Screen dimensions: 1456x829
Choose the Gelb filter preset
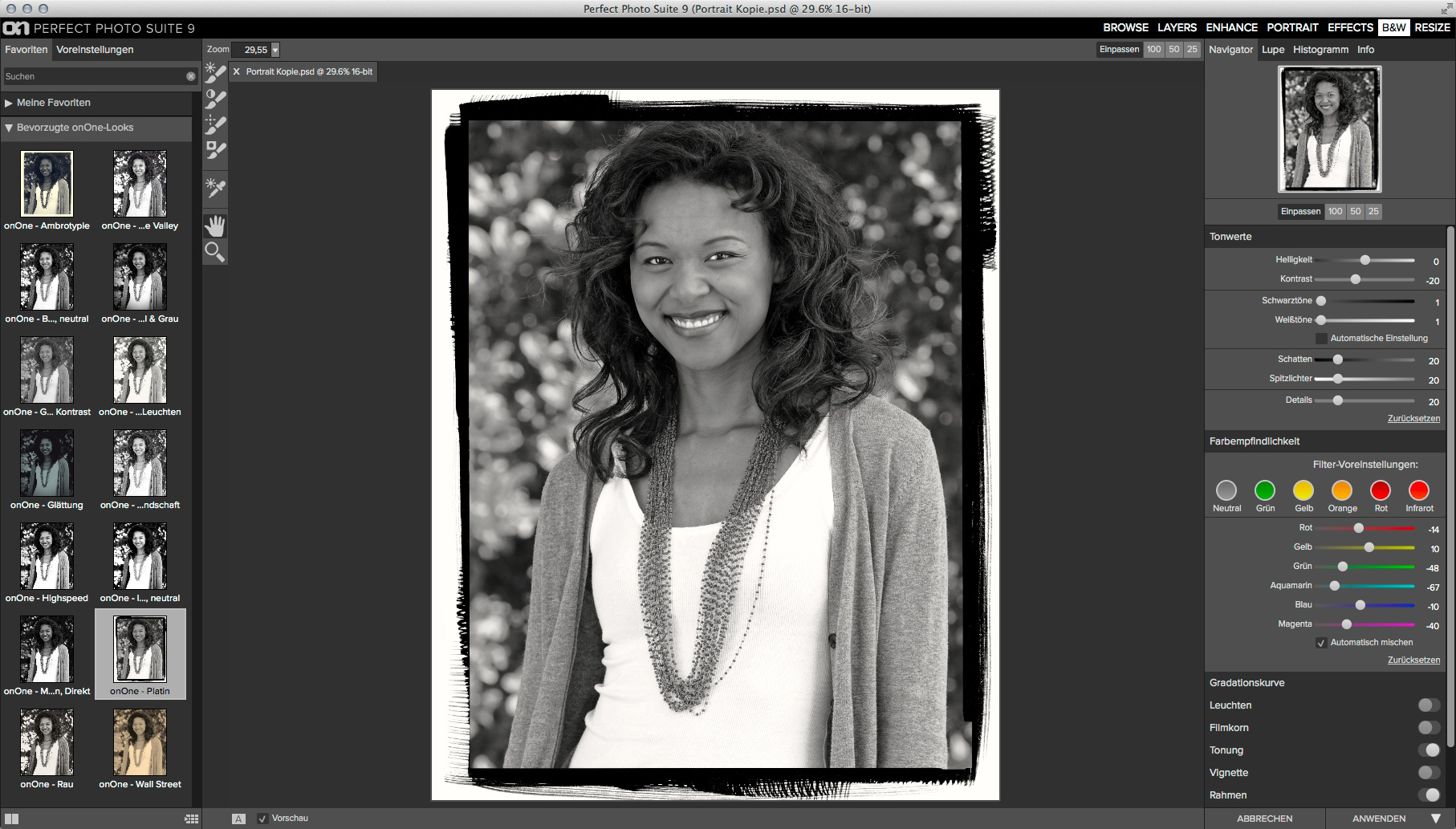click(1303, 490)
